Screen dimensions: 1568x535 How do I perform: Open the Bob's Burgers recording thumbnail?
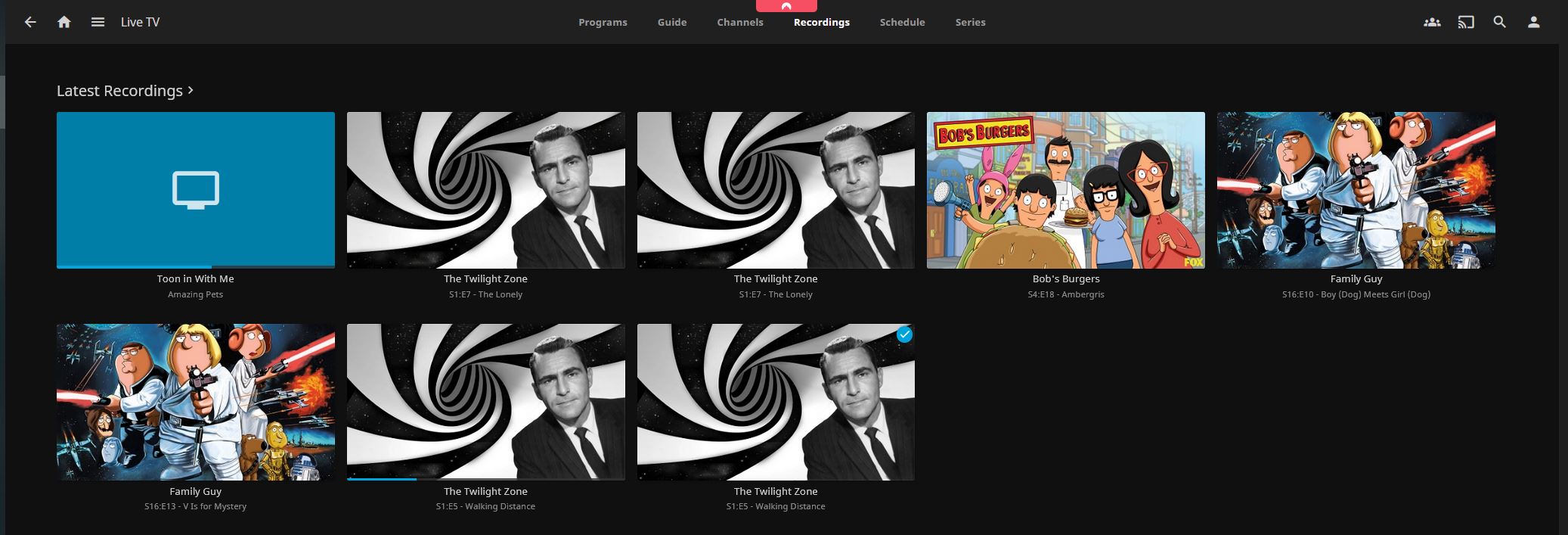click(x=1065, y=190)
